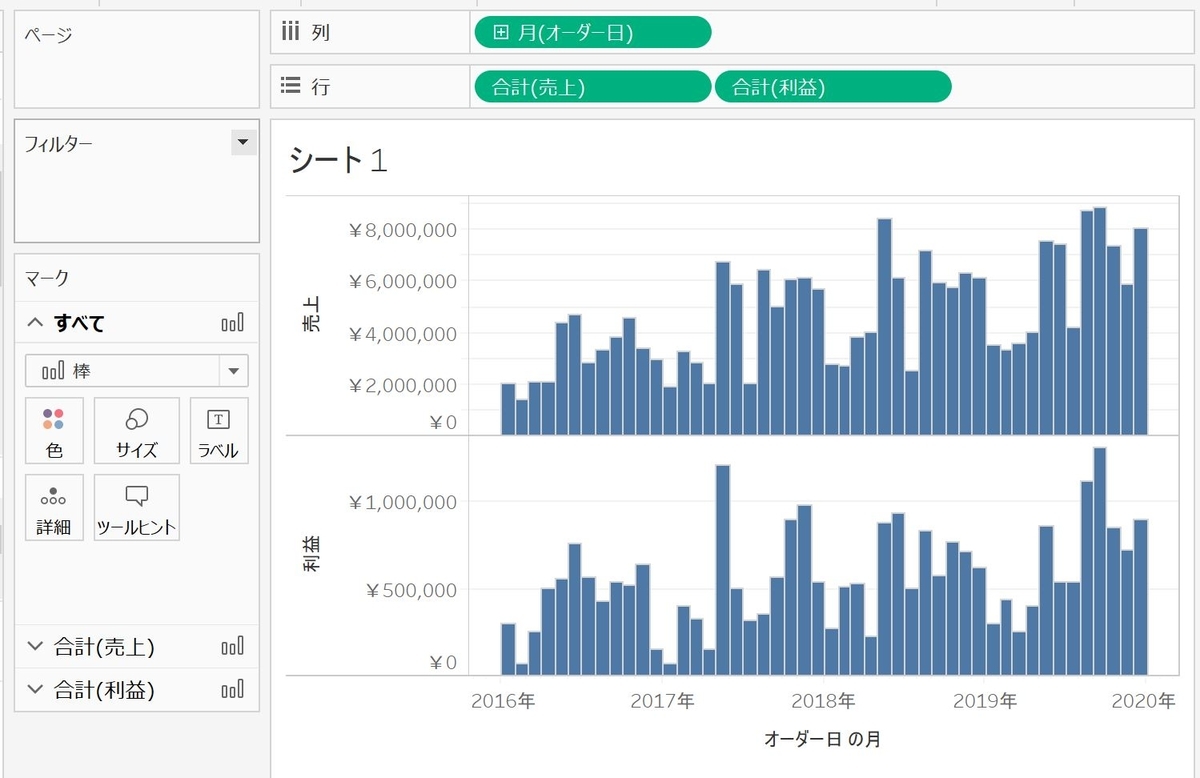Viewport: 1200px width, 778px height.
Task: Click the シート 1 sheet title
Action: (x=337, y=160)
